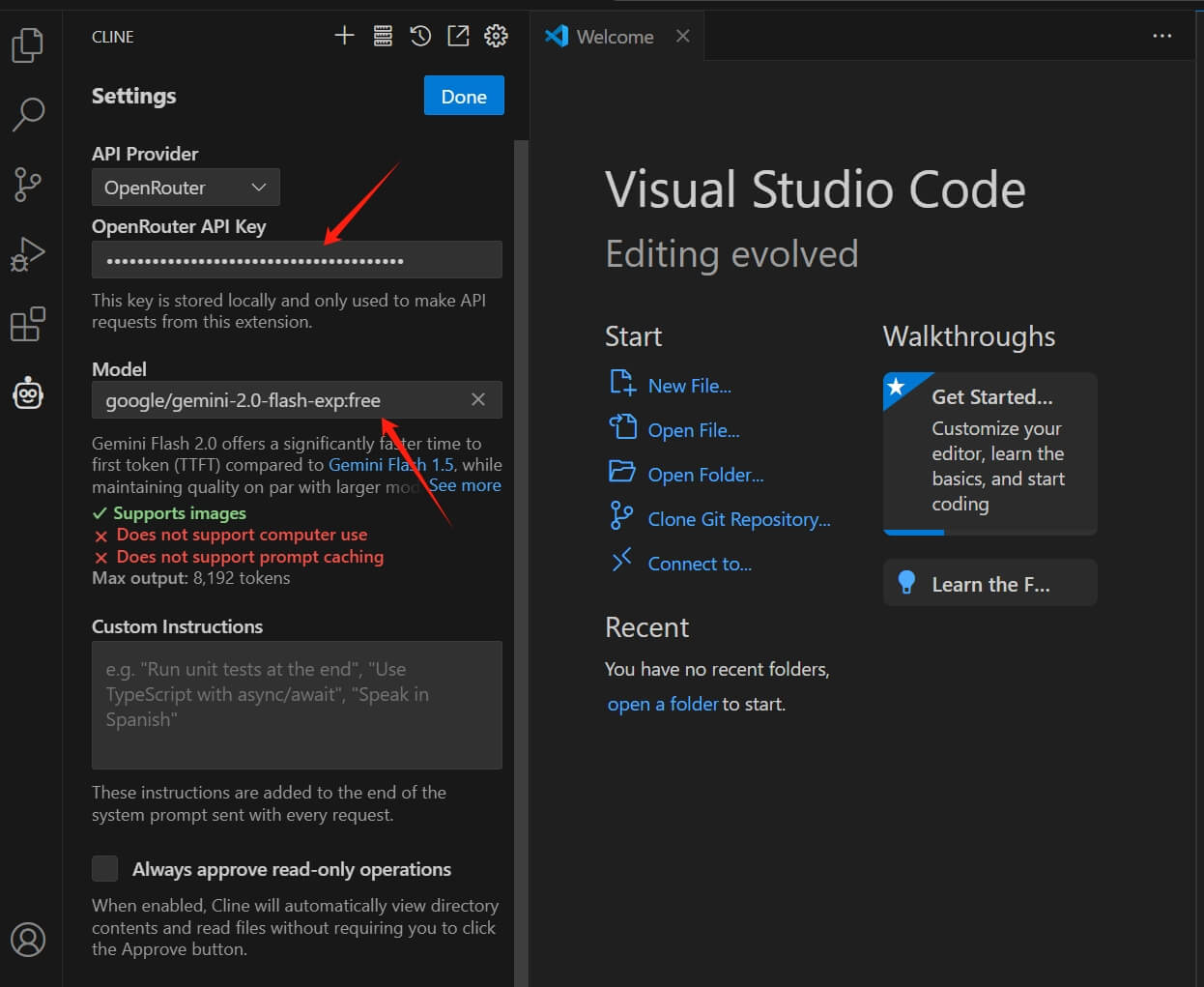Screen dimensions: 1204x987
Task: Start a new Cline task with plus icon
Action: (344, 37)
